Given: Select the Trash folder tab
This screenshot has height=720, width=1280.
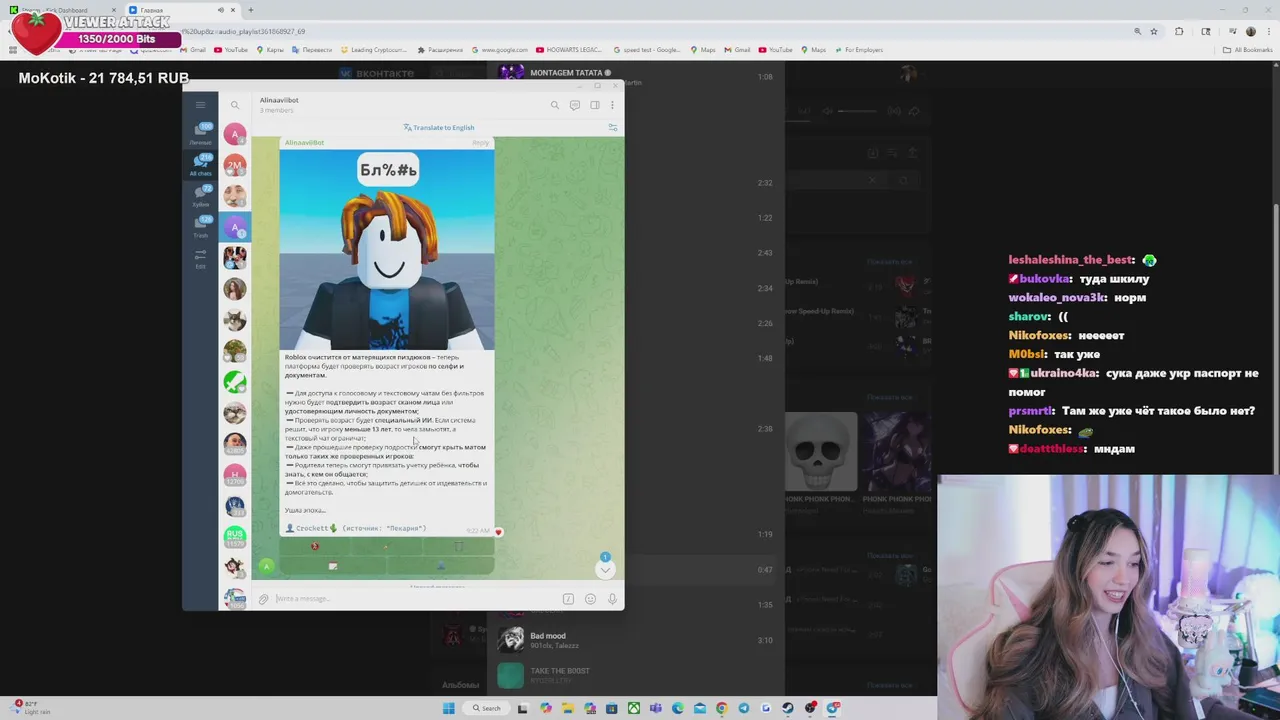Looking at the screenshot, I should (x=201, y=227).
